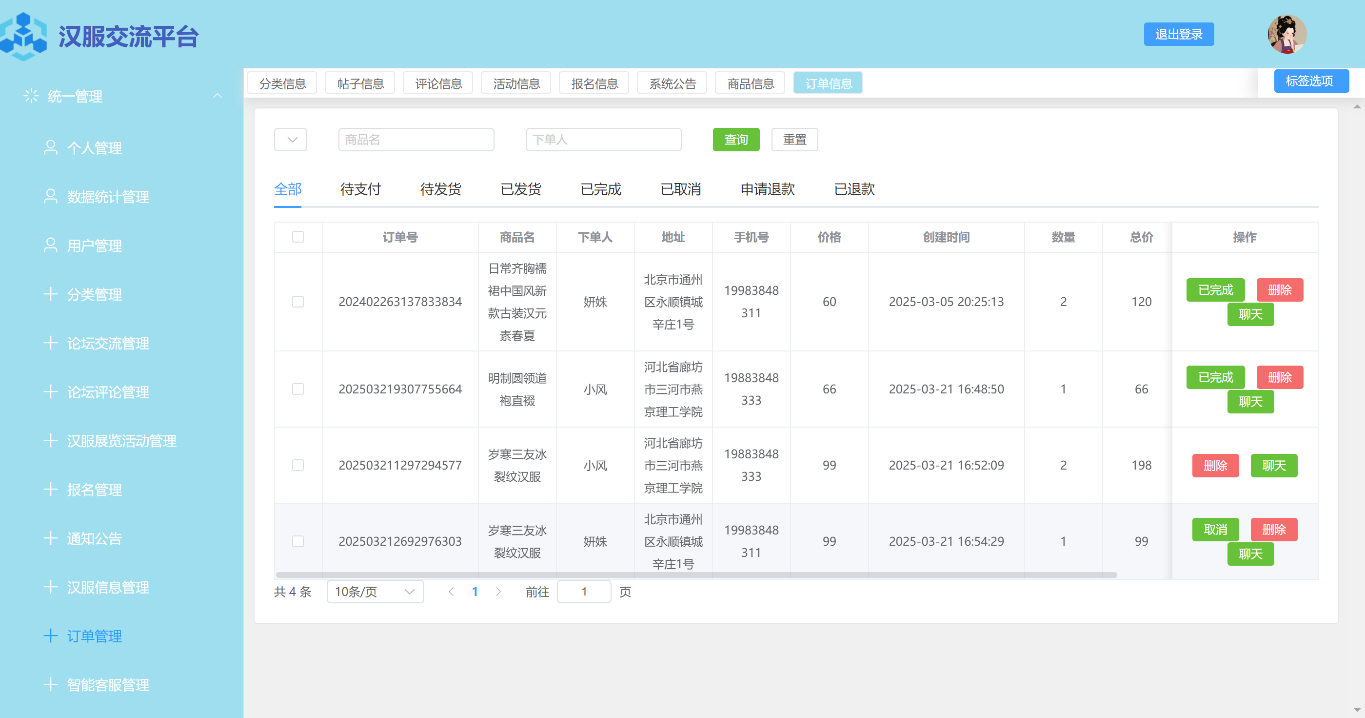
Task: Click the plus icon beside 智能客服管理
Action: [51, 685]
